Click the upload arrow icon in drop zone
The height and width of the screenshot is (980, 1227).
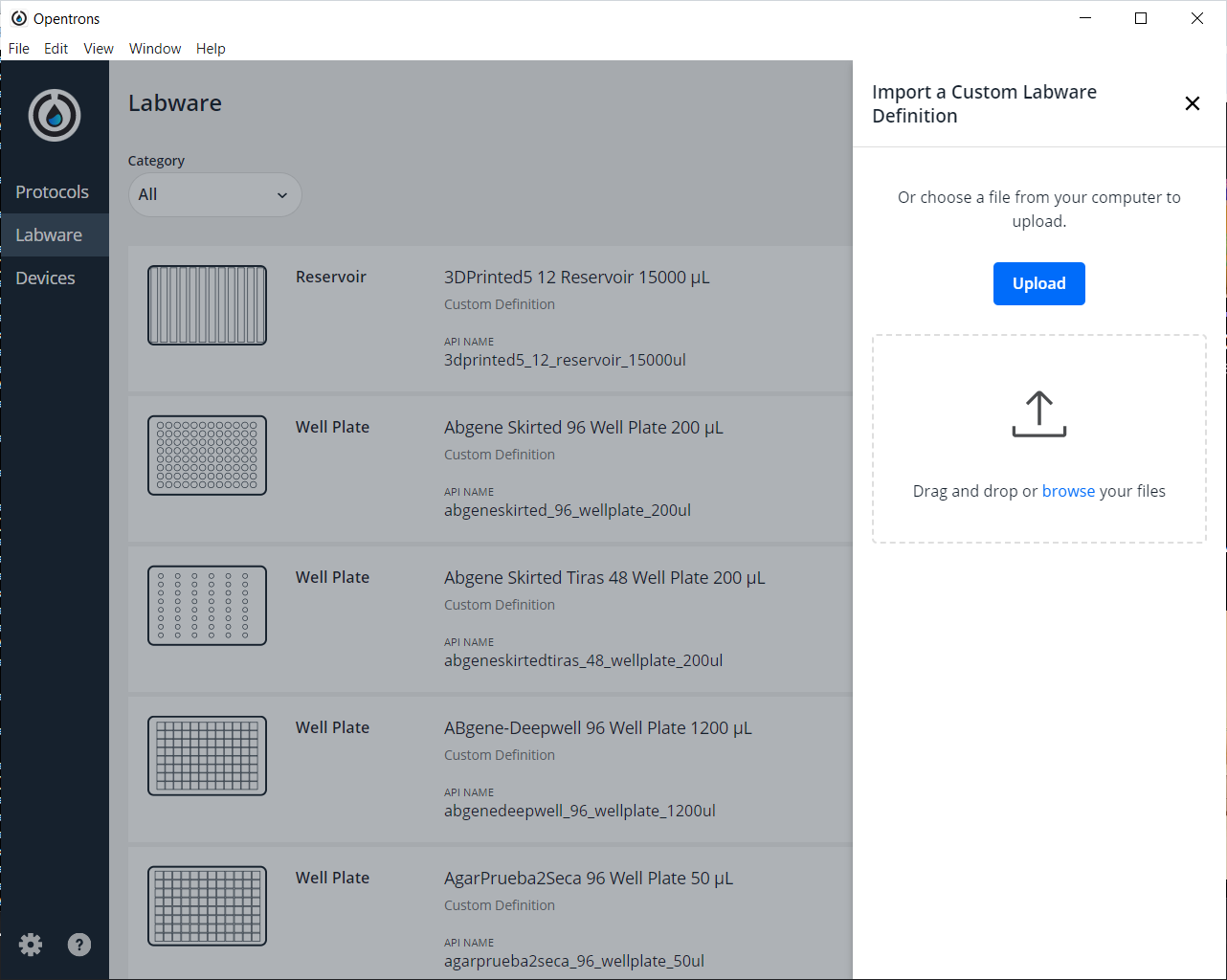1039,414
